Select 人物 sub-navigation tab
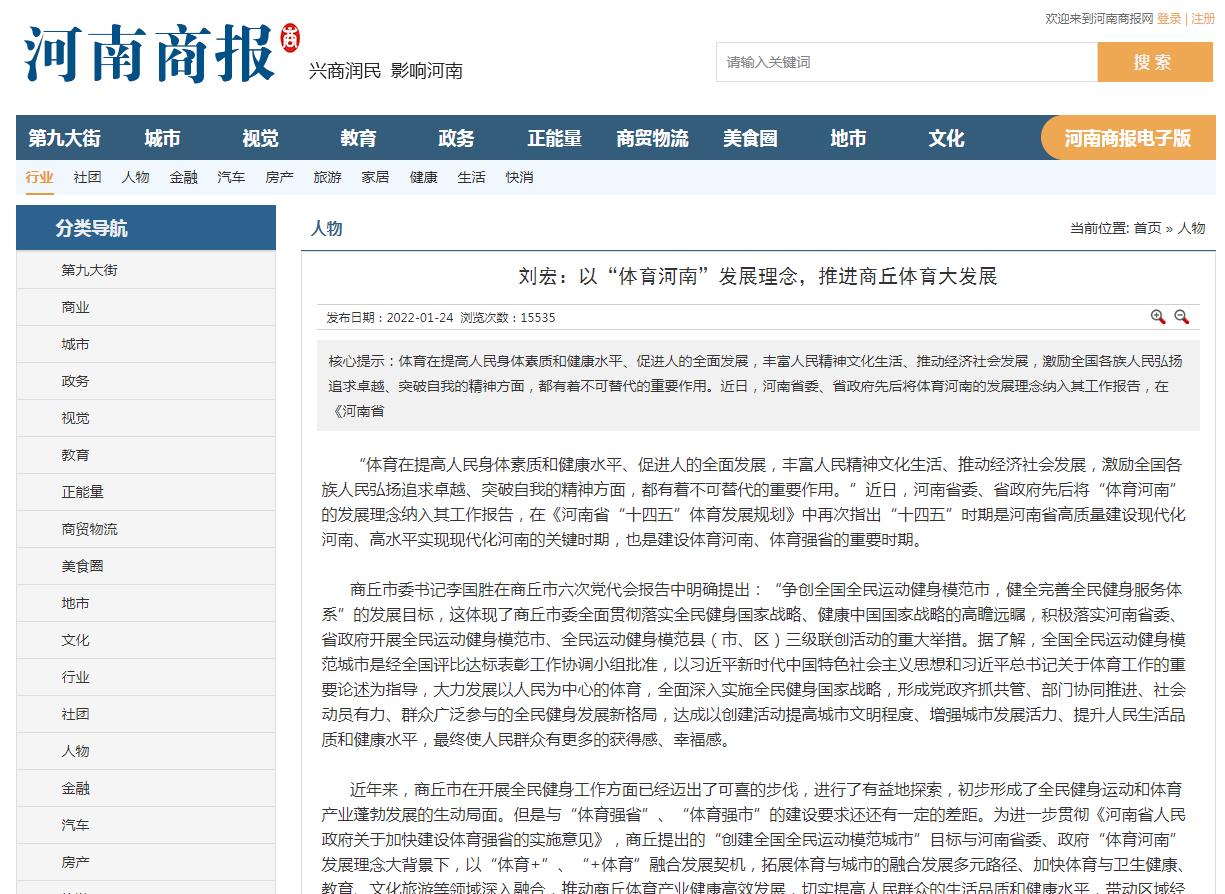This screenshot has width=1225, height=894. pos(136,177)
